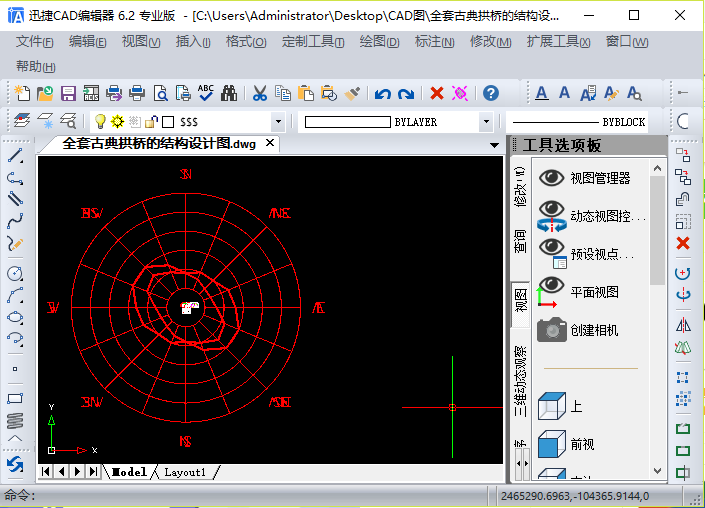Select the Line tool in the left toolbar
This screenshot has height=508, width=705.
15,156
